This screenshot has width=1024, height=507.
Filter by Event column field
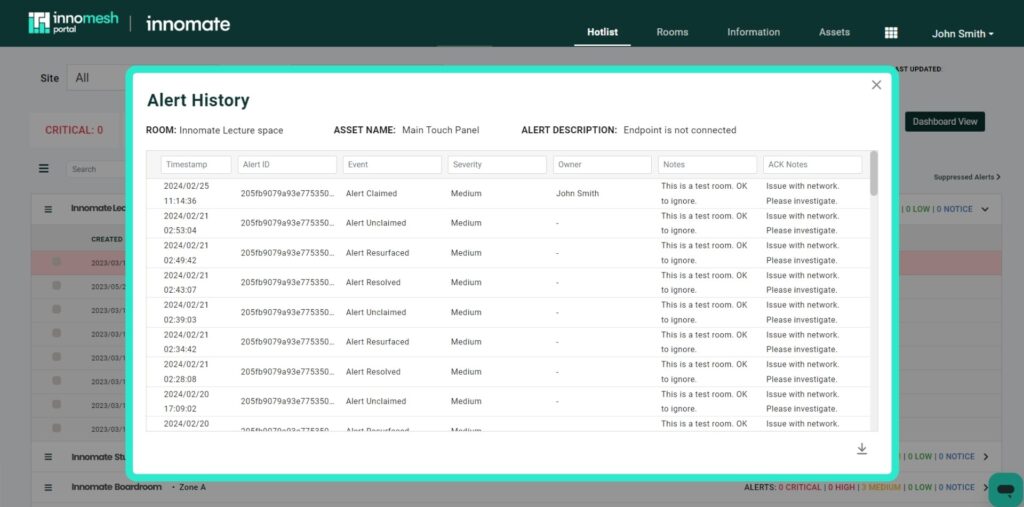coord(392,165)
